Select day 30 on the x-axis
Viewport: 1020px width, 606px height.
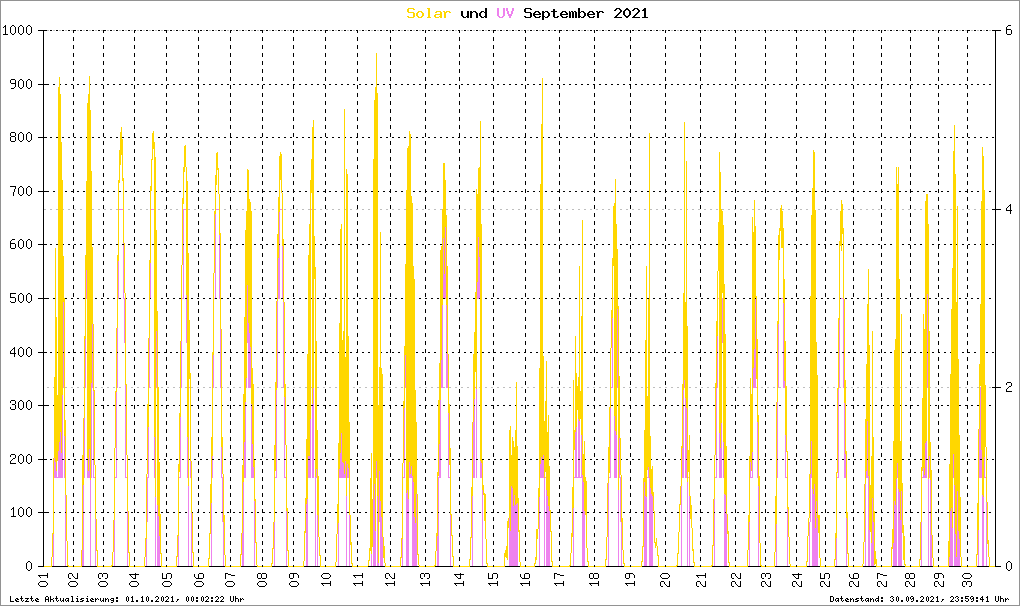967,579
